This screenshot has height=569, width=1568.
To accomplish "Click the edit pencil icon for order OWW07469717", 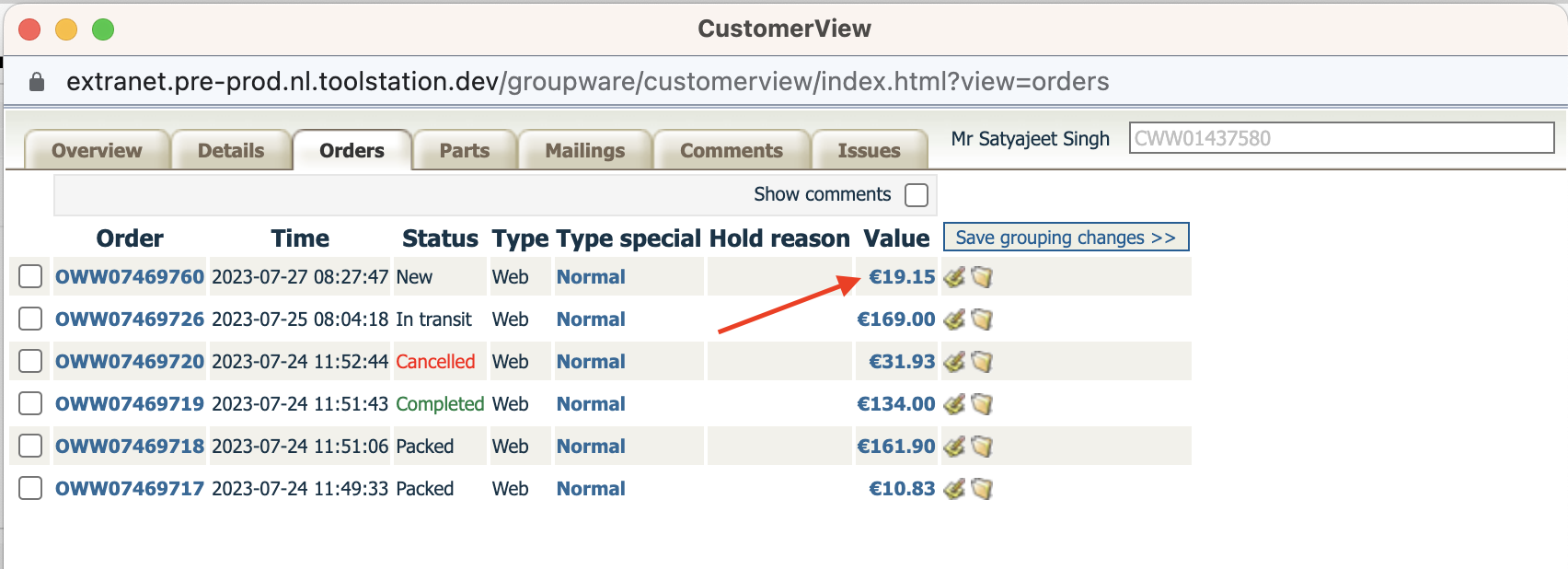I will click(954, 489).
